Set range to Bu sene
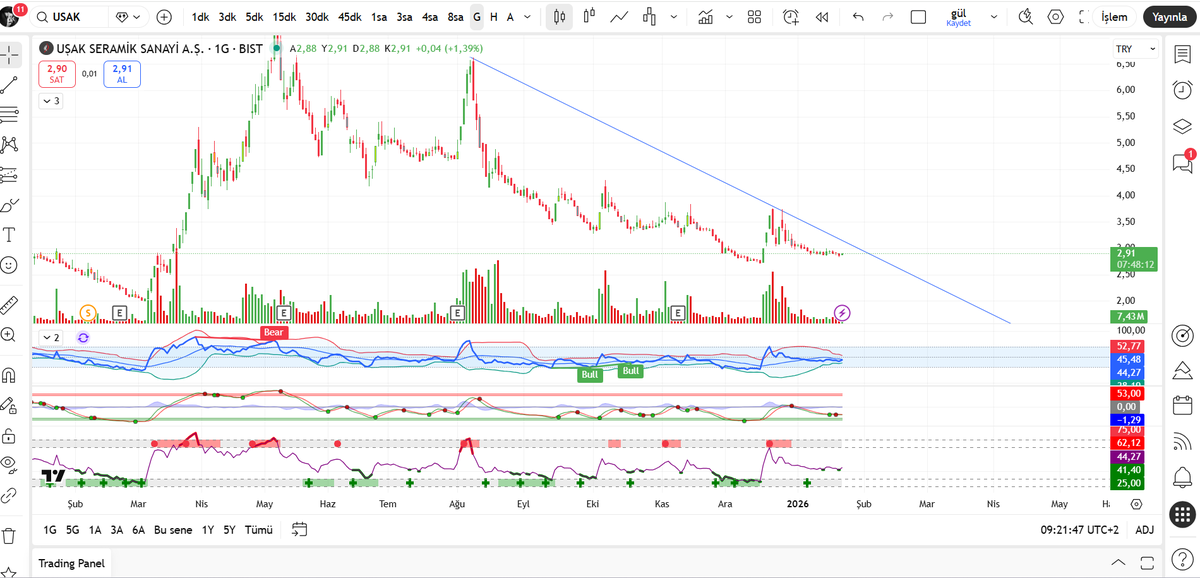The width and height of the screenshot is (1200, 578). tap(173, 530)
